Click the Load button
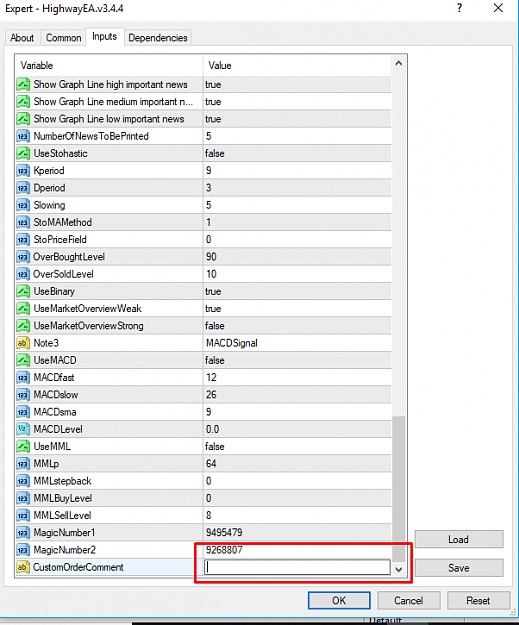519x625 pixels. tap(459, 539)
